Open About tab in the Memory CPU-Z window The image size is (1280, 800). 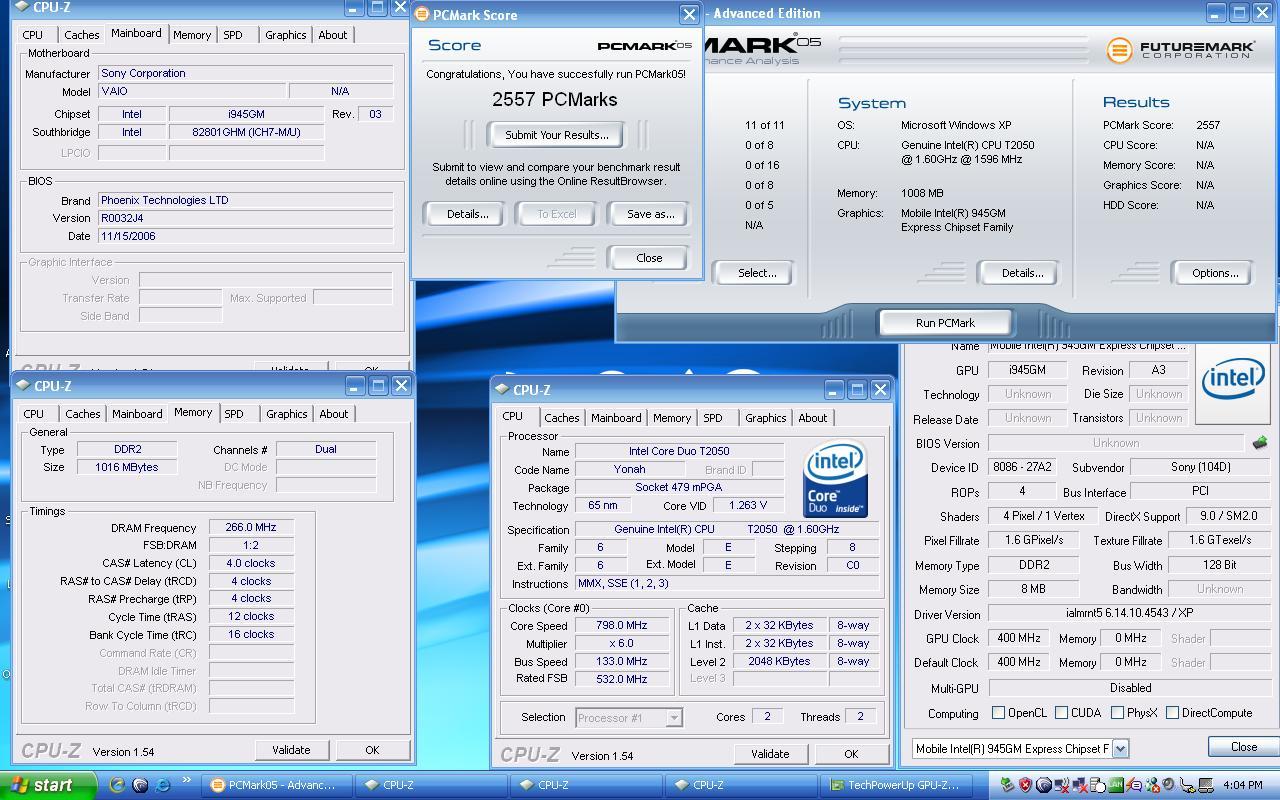pos(334,413)
